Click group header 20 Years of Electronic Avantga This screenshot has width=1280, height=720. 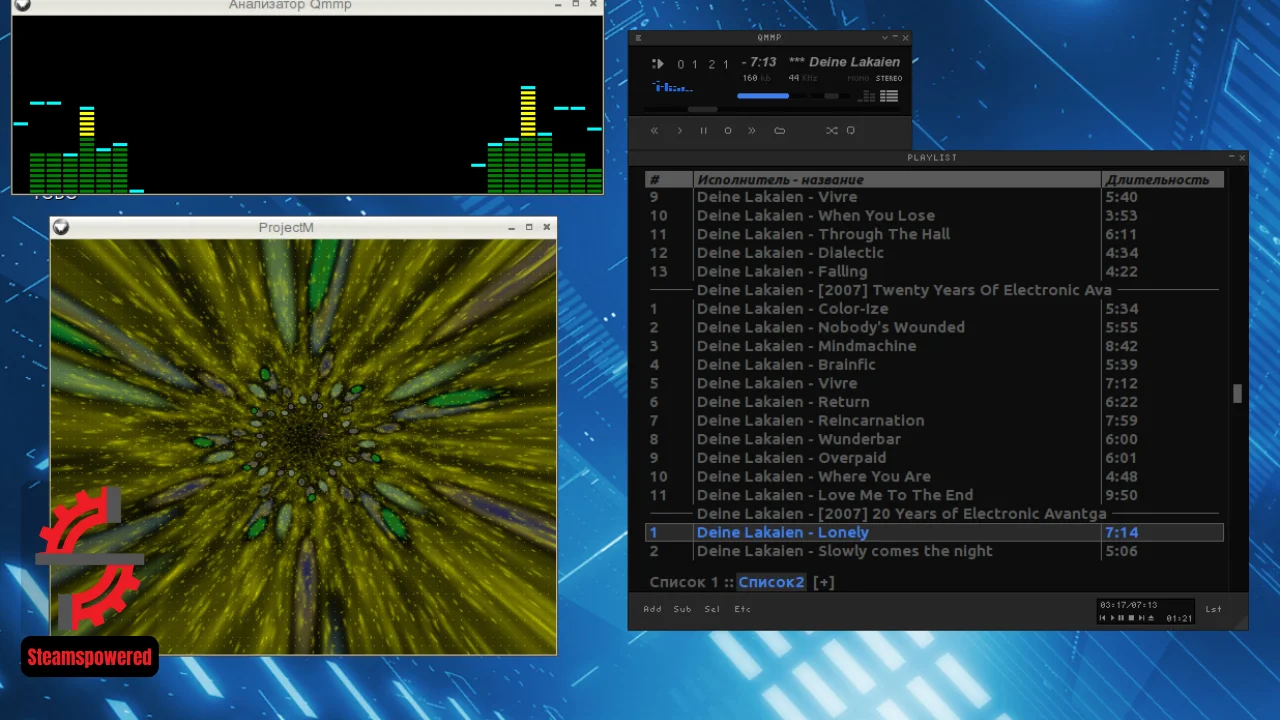tap(934, 513)
